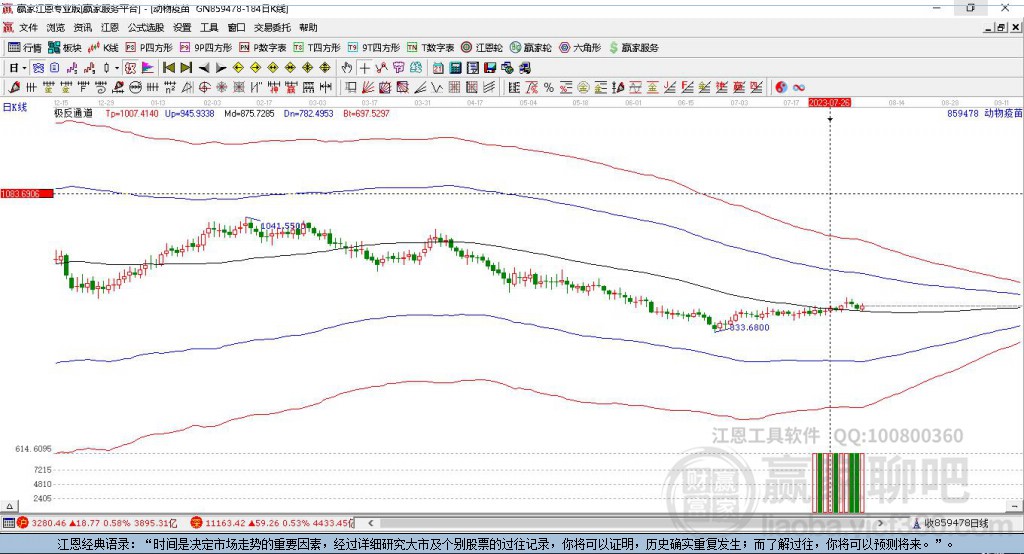Viewport: 1024px width, 554px height.
Task: Select the pencil drawing tool icon
Action: (14, 88)
